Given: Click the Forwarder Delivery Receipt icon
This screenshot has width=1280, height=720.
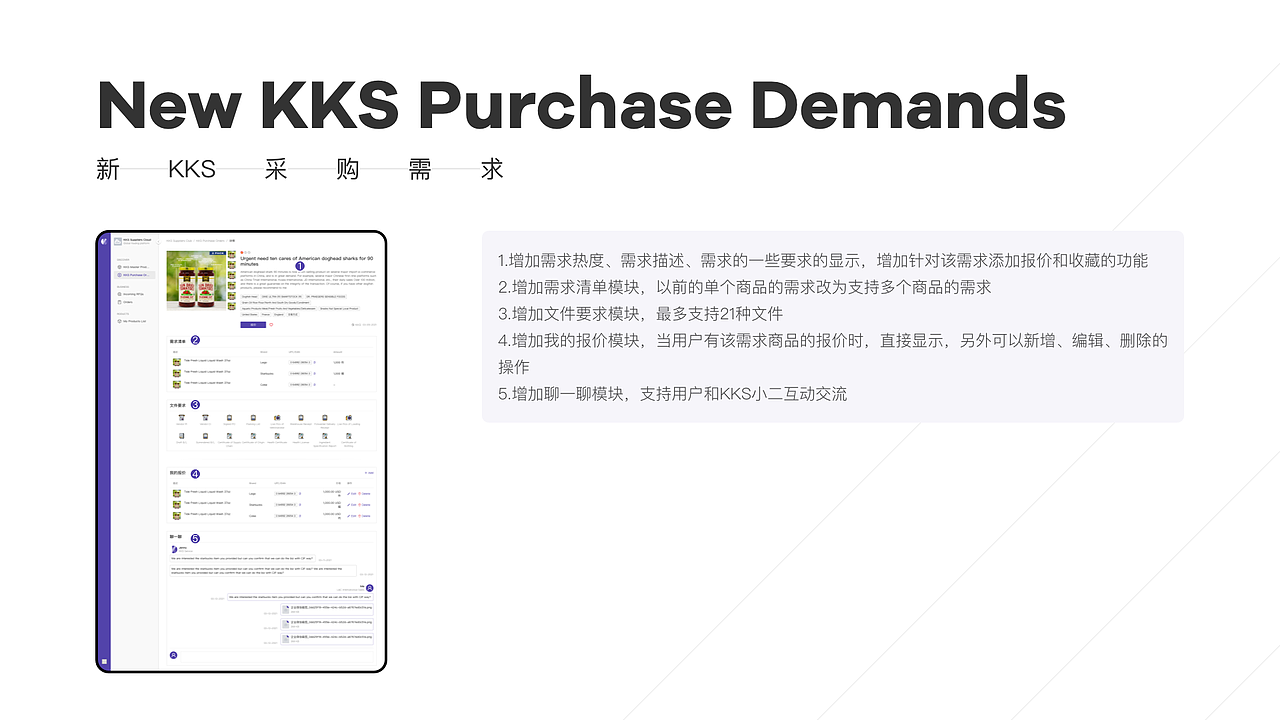Looking at the screenshot, I should click(325, 419).
